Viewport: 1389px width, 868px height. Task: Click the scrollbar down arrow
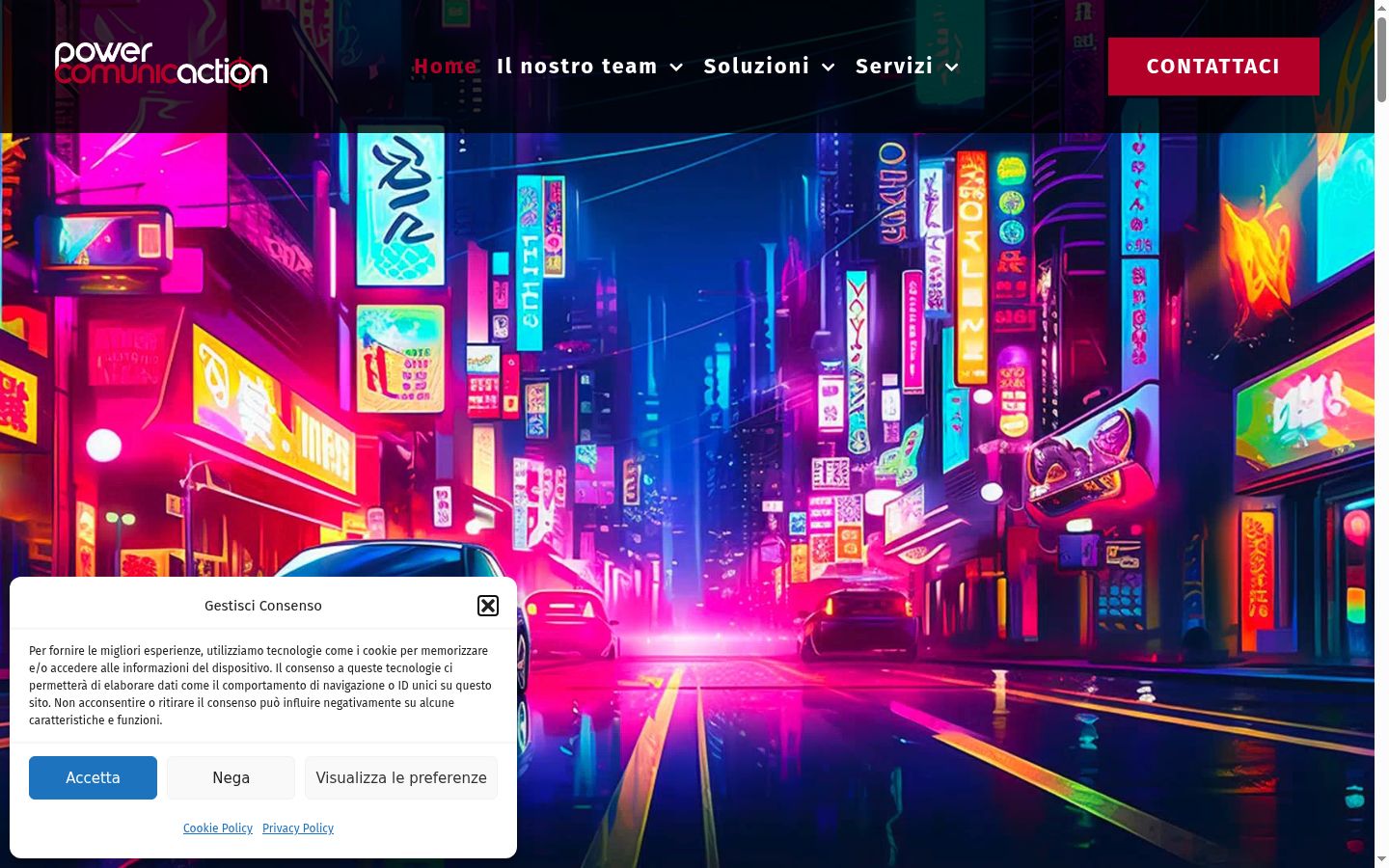pos(1381,859)
